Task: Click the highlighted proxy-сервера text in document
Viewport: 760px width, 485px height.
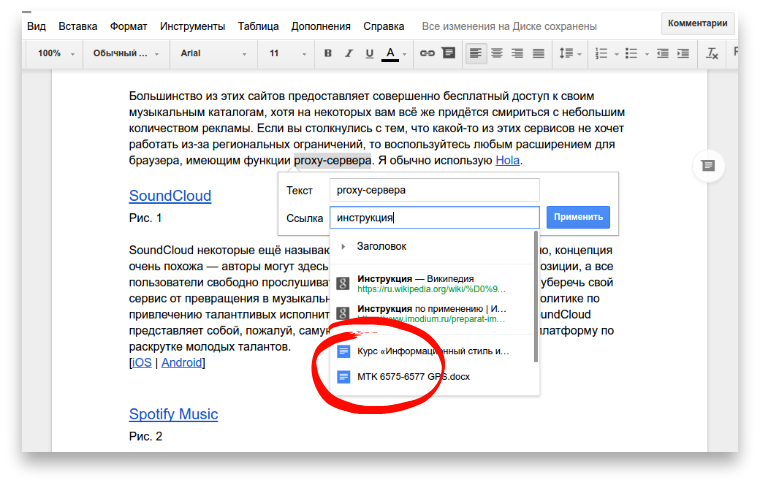Action: click(332, 160)
